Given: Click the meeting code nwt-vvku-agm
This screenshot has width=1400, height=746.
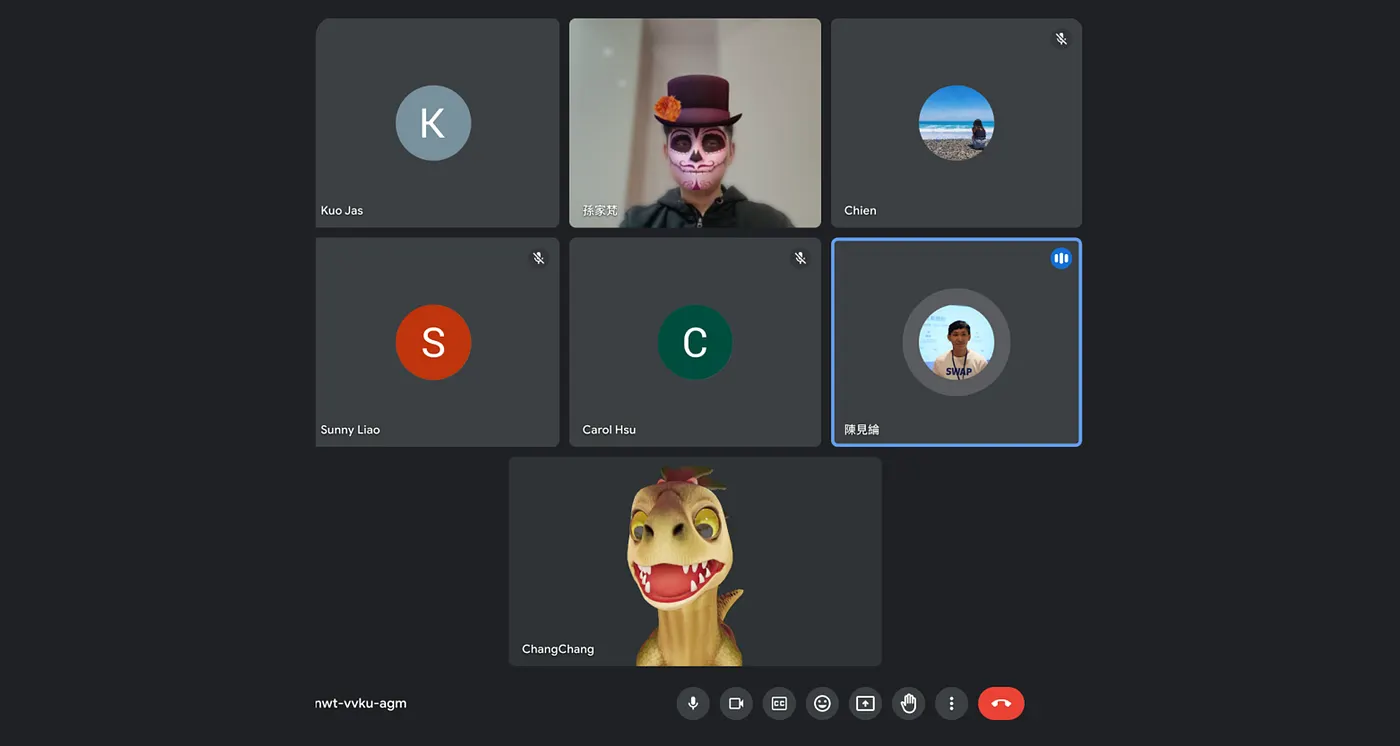Looking at the screenshot, I should [x=361, y=703].
